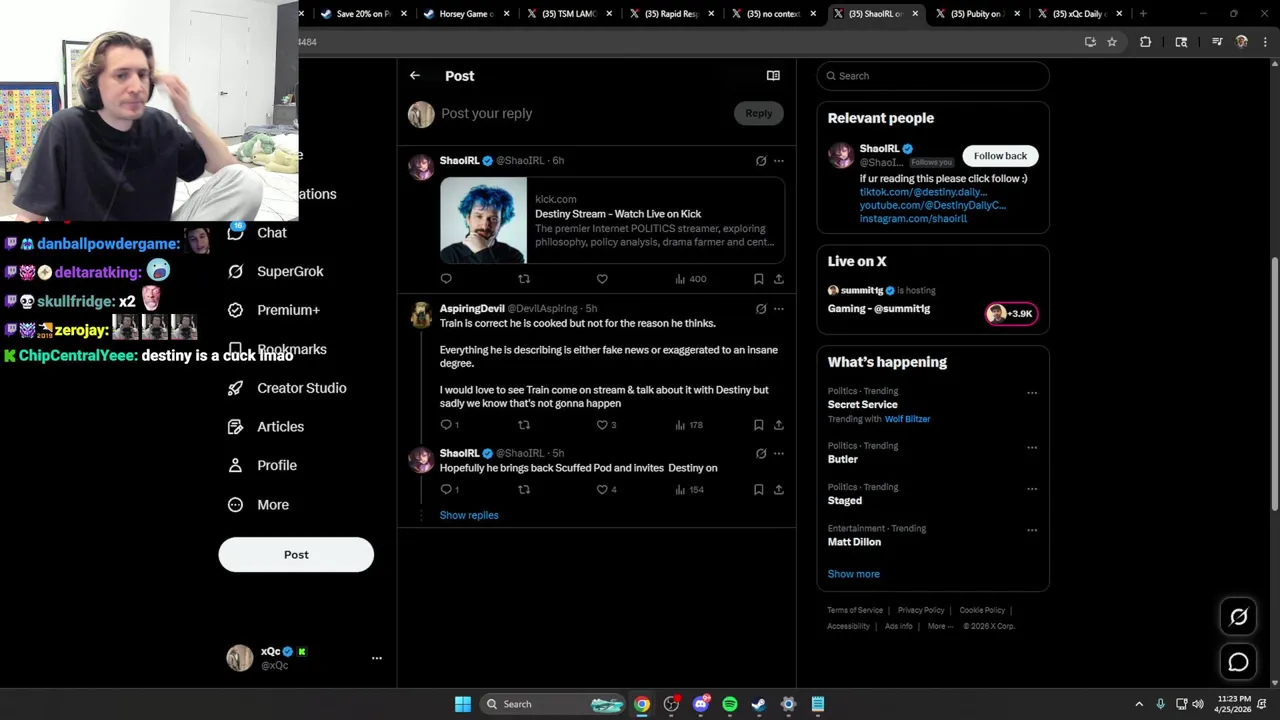Image resolution: width=1280 pixels, height=720 pixels.
Task: Reply to ShaoIRL Destiny Stream post
Action: click(446, 279)
